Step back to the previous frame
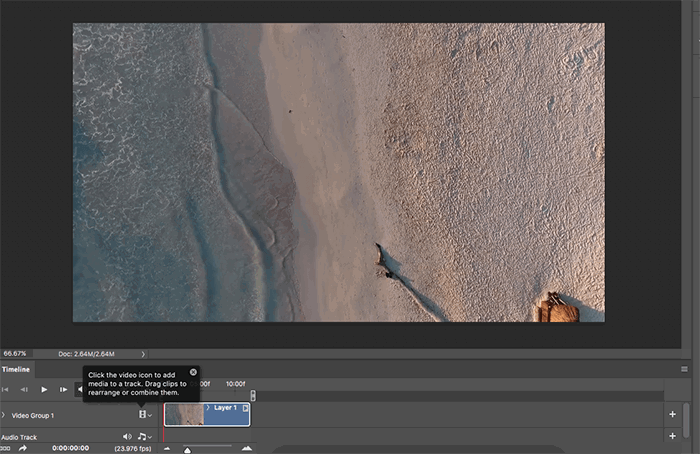Viewport: 700px width, 454px height. coord(24,390)
